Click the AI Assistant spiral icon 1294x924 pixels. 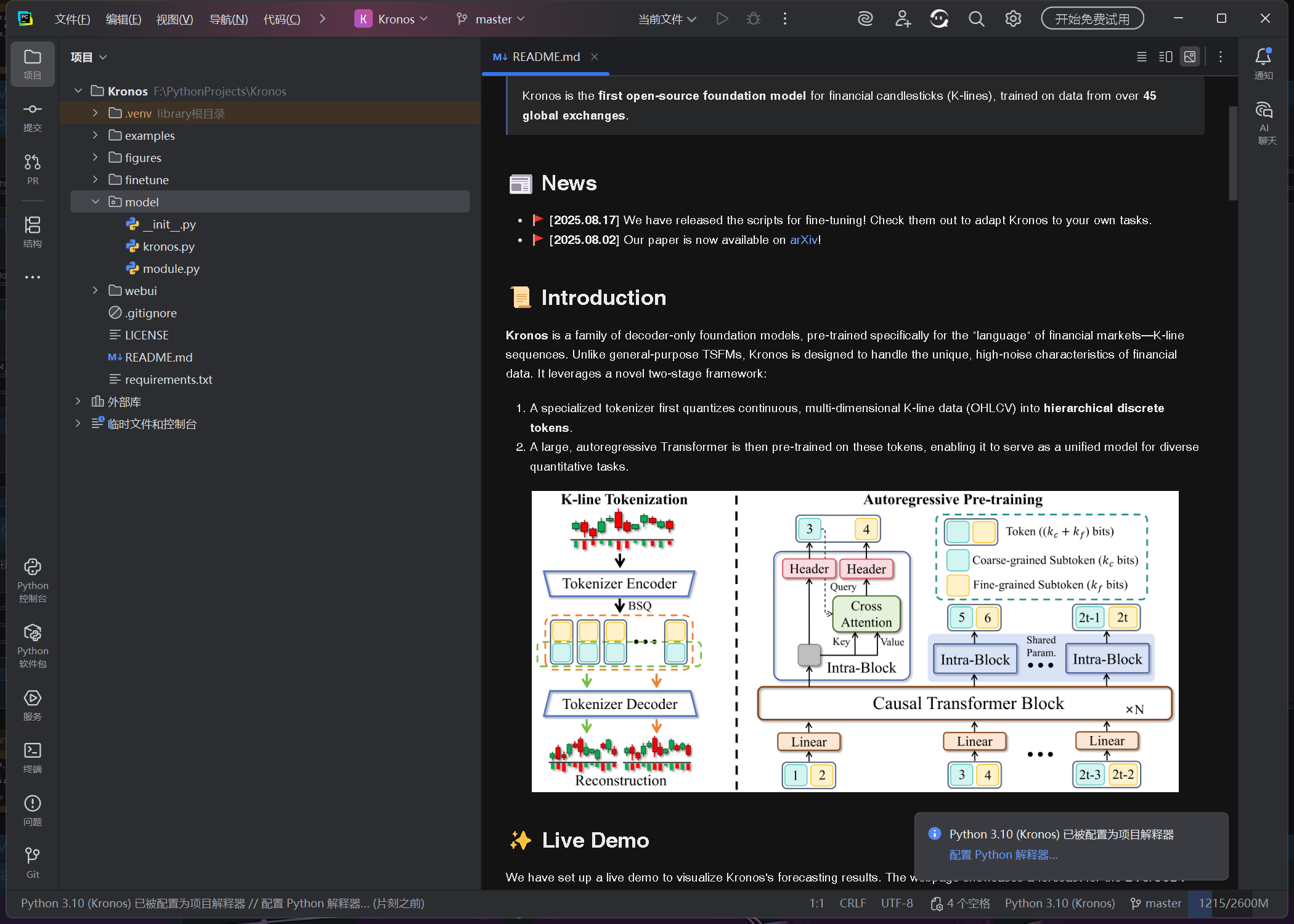[865, 19]
